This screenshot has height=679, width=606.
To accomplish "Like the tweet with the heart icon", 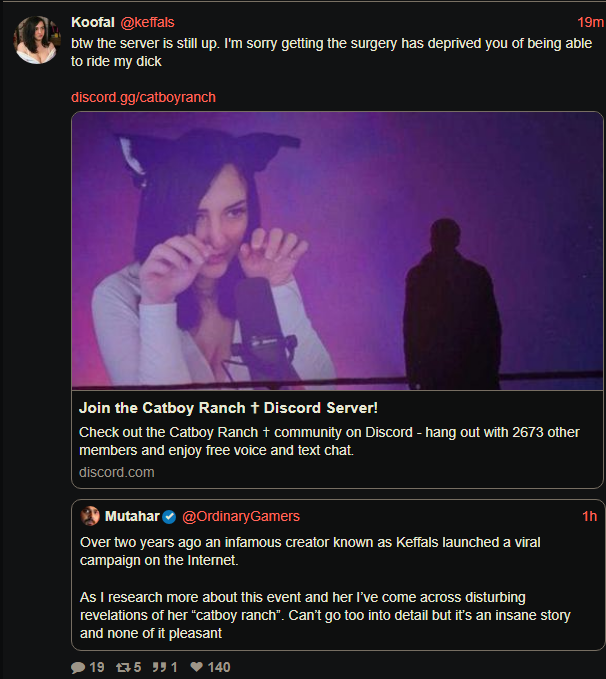I will click(x=197, y=667).
